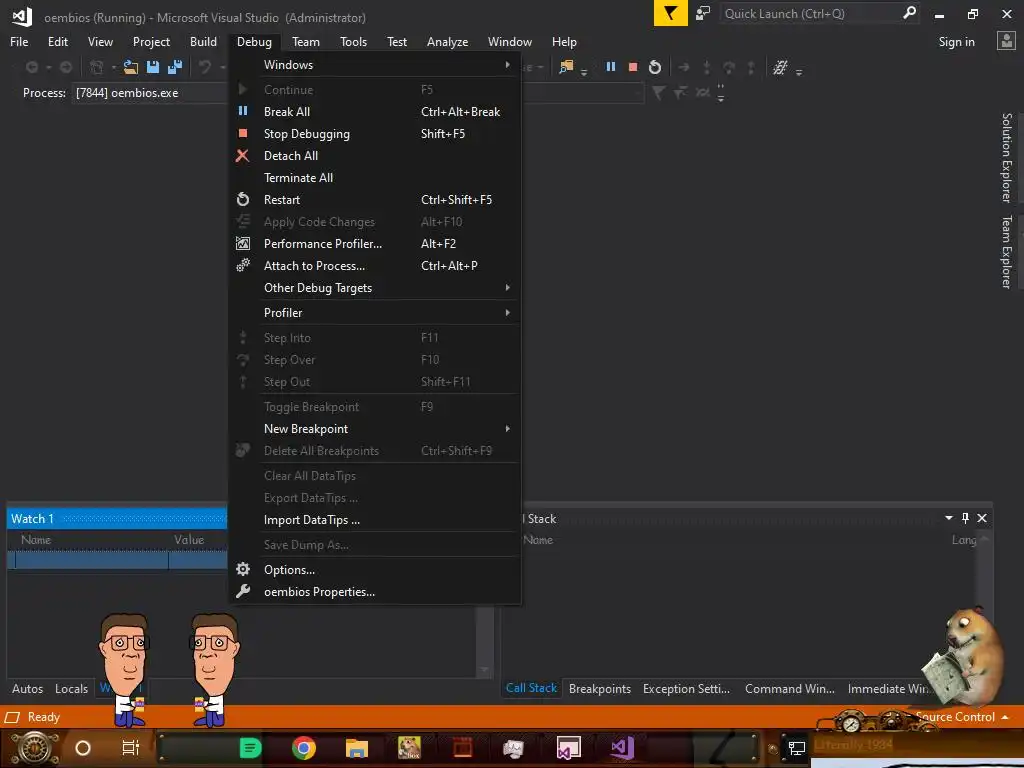This screenshot has height=768, width=1024.
Task: Choose Stop Debugging from Debug menu
Action: 376,134
